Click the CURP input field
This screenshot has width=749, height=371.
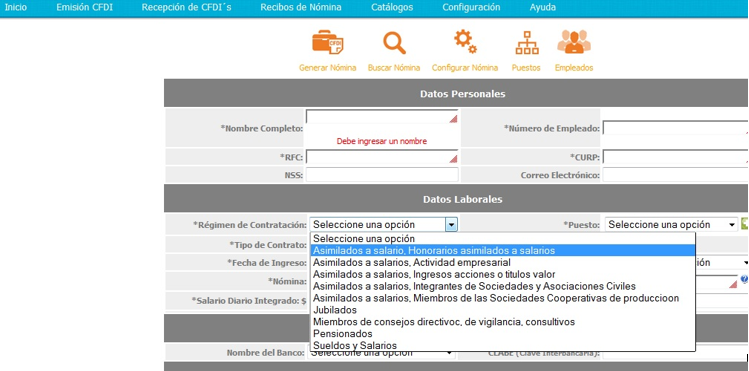tap(675, 157)
